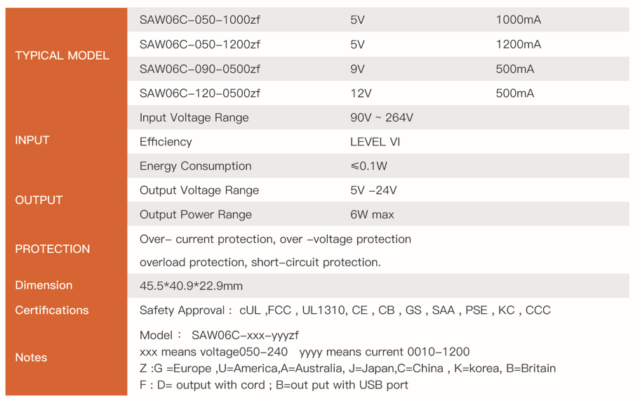Select the SAW06C-050-1200zf model cell
Screen dimensions: 640x401
199,45
